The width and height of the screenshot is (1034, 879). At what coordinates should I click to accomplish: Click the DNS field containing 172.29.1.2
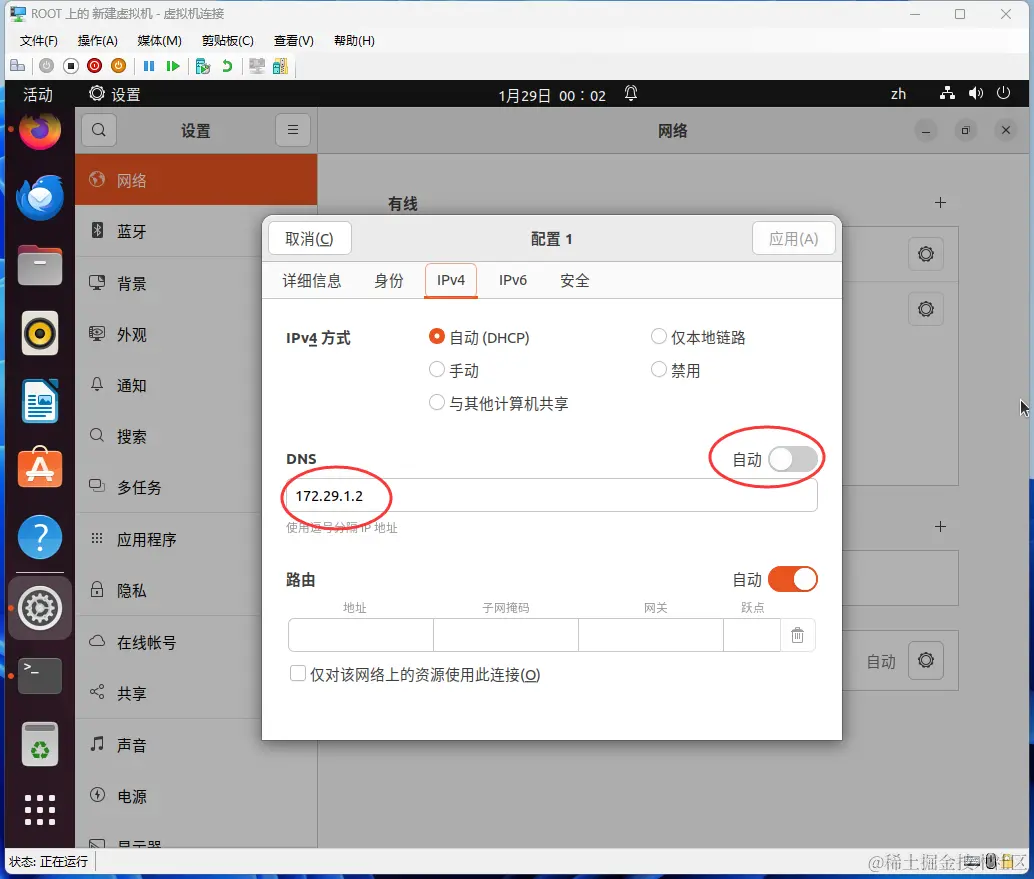(550, 494)
